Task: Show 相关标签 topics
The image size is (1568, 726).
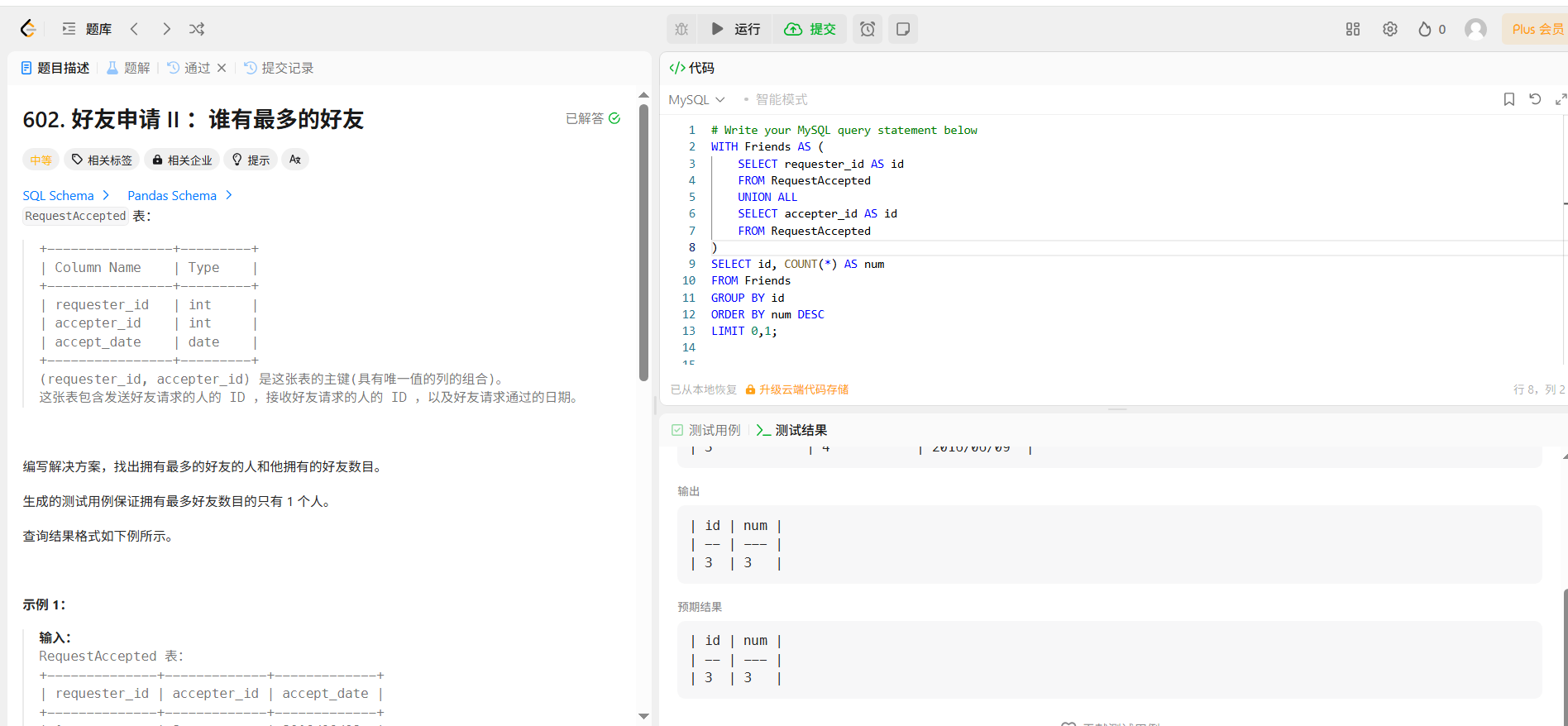Action: (x=102, y=160)
